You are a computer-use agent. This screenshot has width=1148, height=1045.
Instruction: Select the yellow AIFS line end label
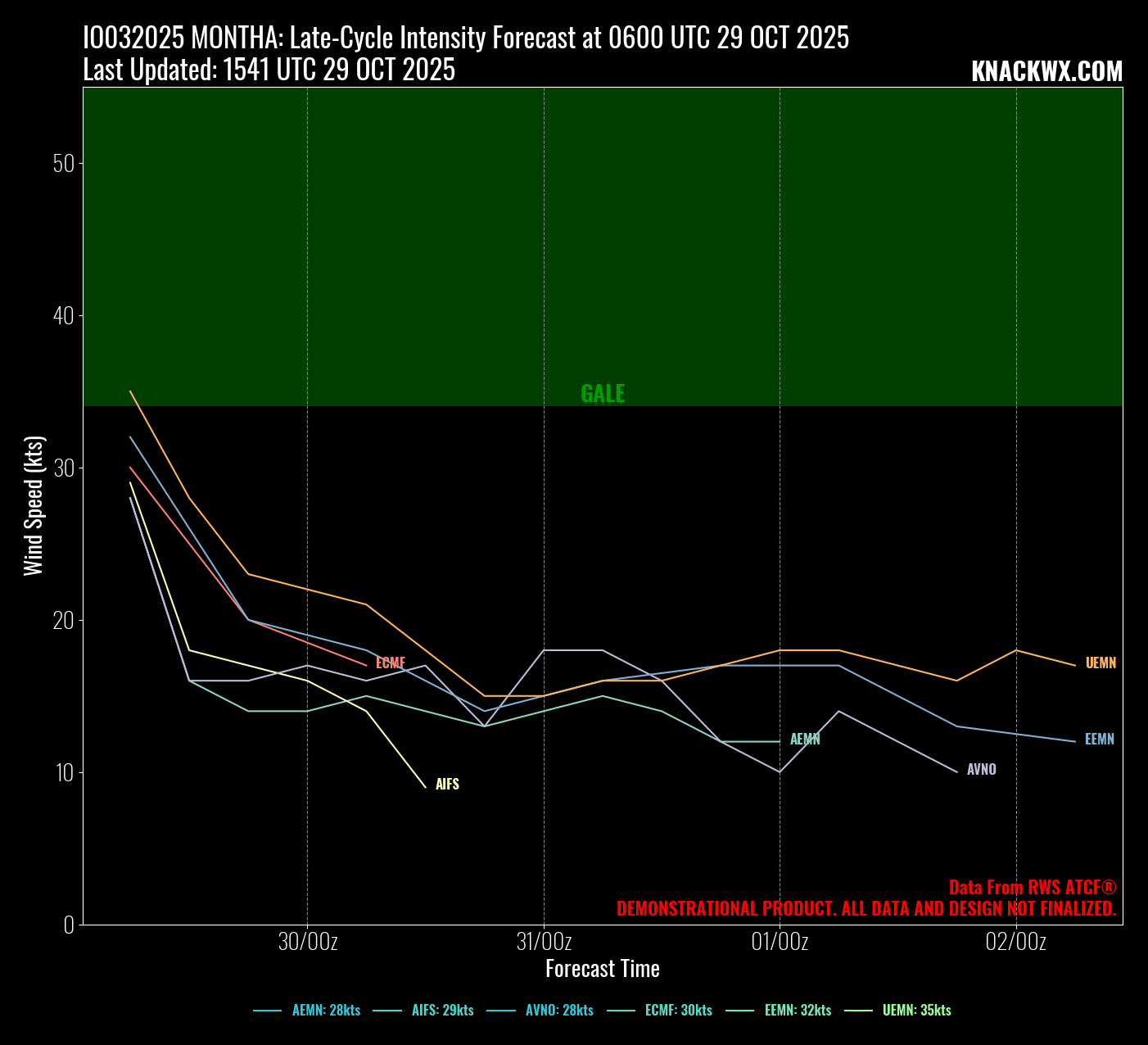point(447,785)
